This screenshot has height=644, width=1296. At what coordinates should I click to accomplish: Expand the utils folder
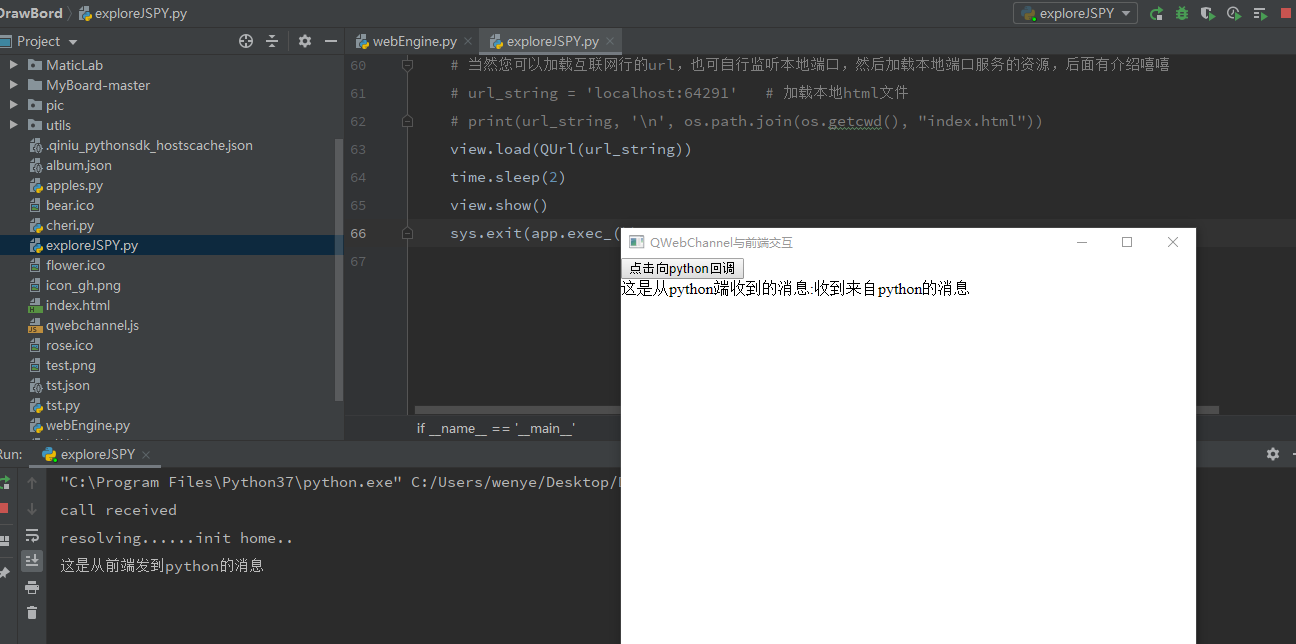coord(13,125)
